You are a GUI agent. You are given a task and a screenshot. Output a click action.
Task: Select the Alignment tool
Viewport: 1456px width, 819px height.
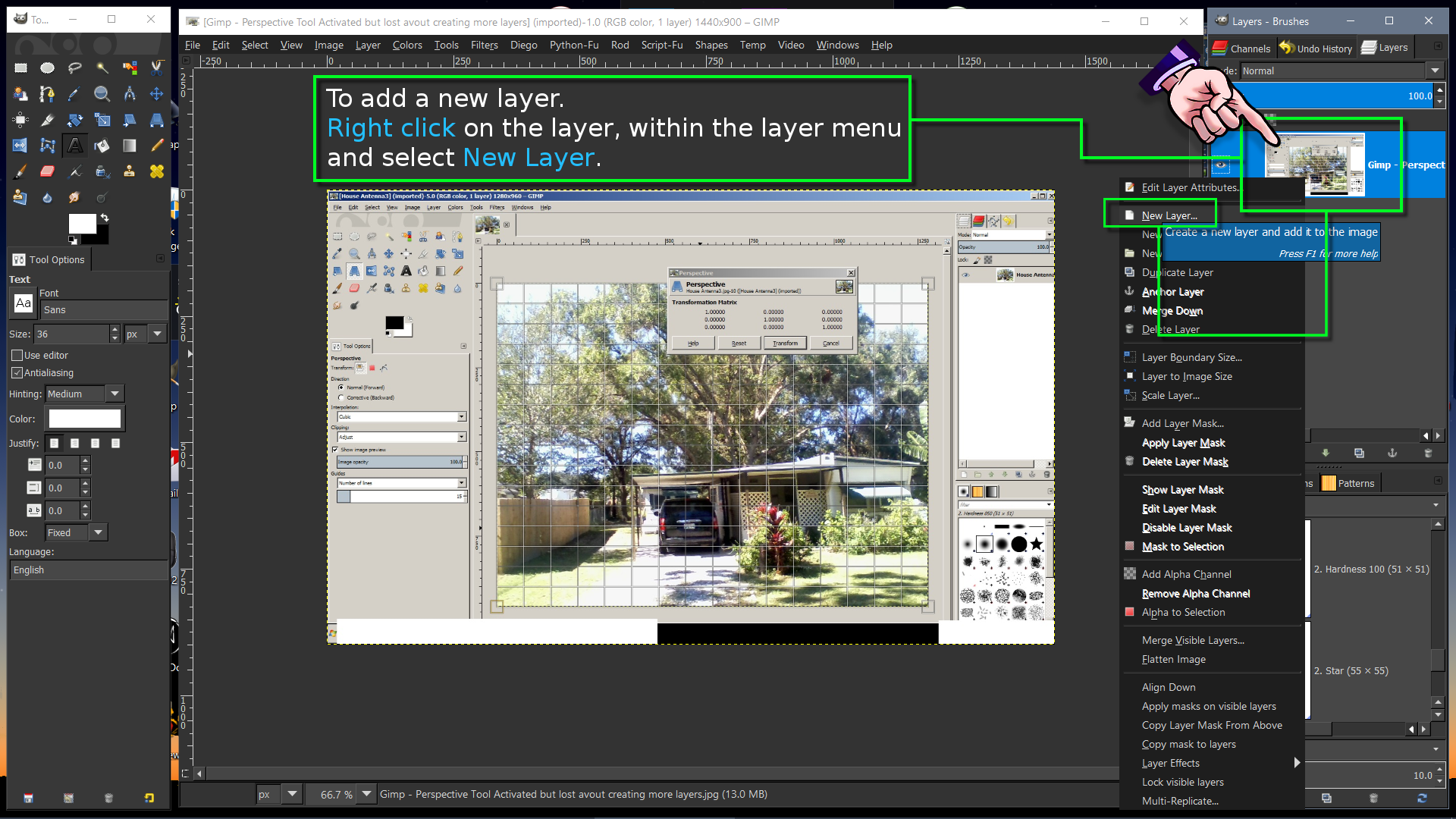click(x=20, y=120)
